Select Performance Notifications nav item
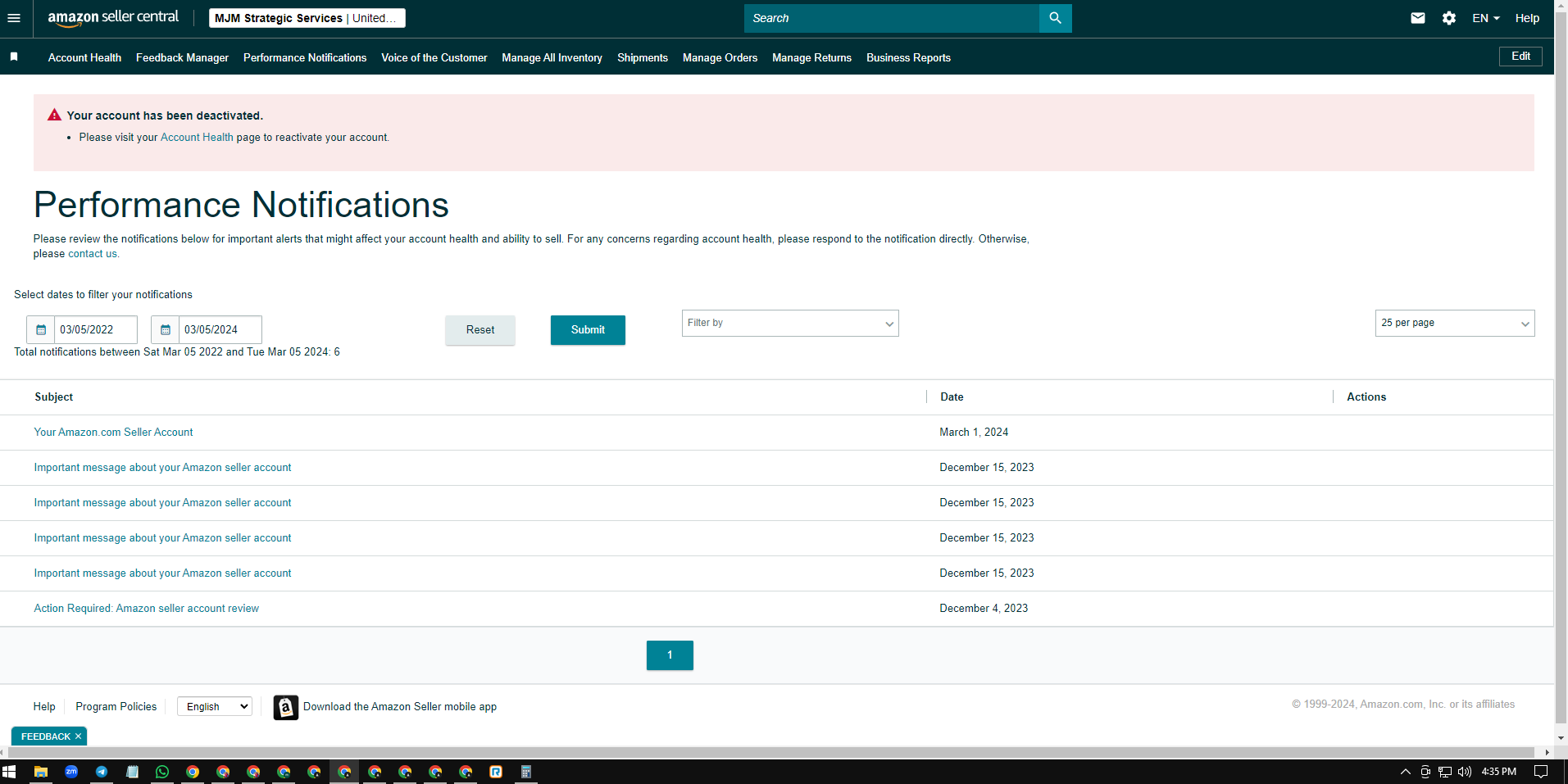Image resolution: width=1568 pixels, height=784 pixels. coord(305,57)
